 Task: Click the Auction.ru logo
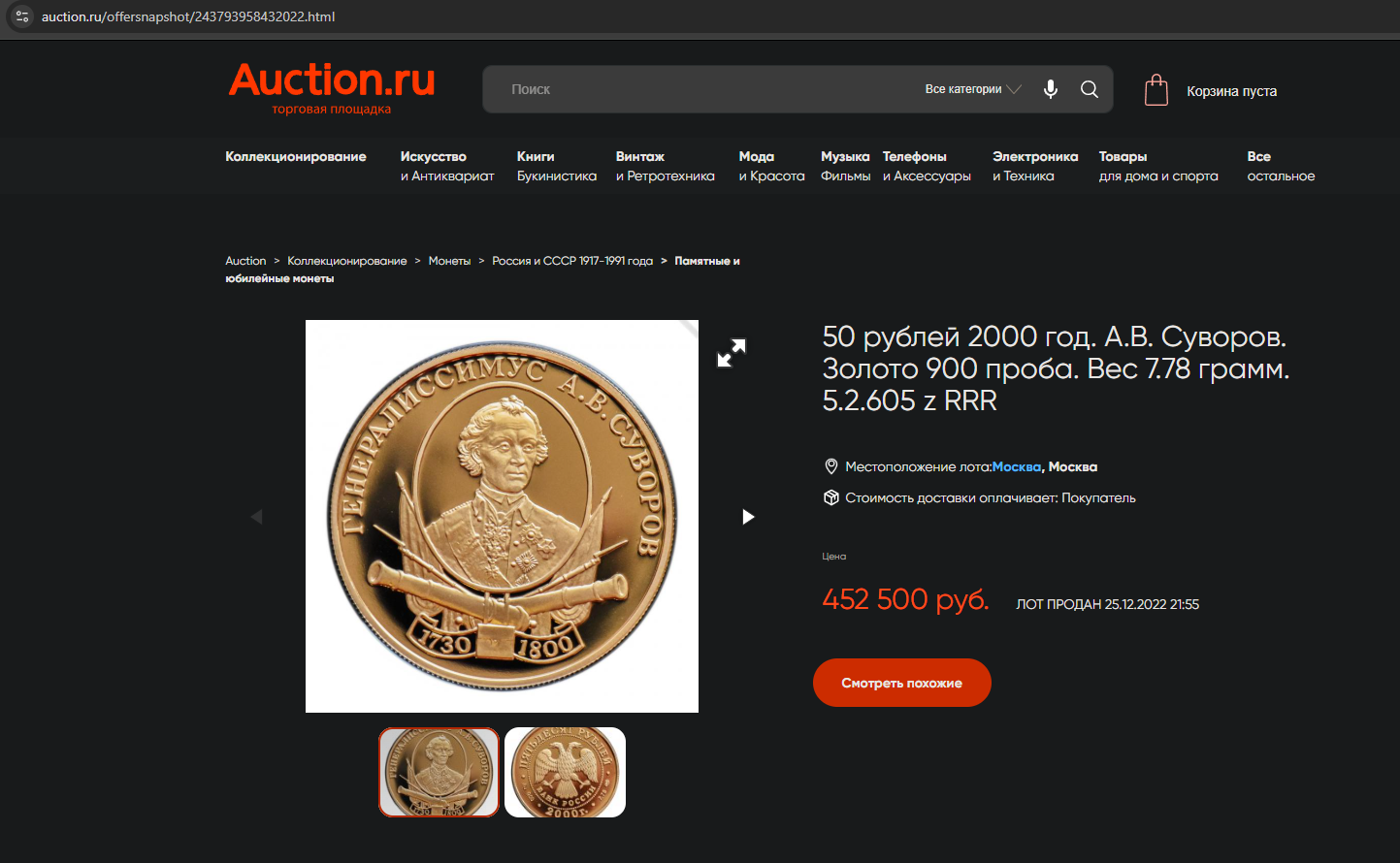tap(332, 88)
